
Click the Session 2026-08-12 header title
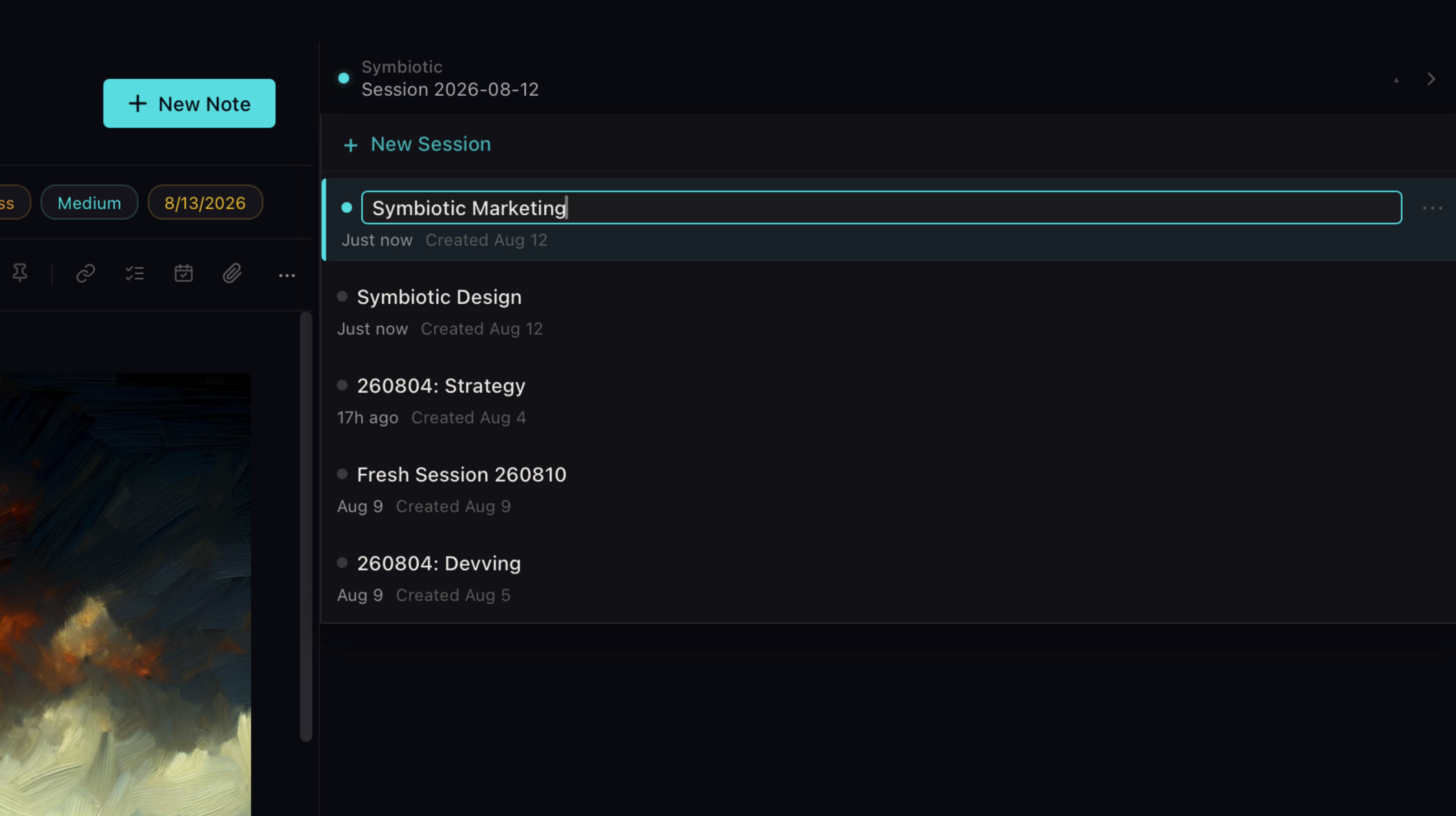click(450, 89)
